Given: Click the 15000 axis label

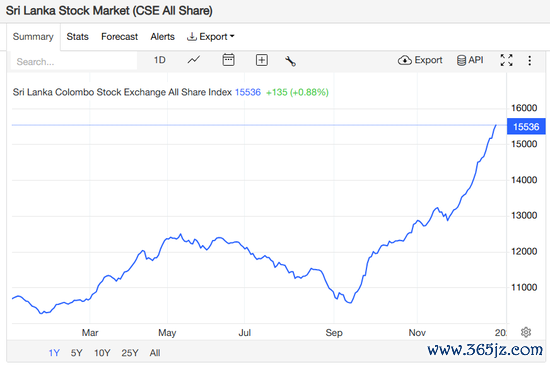Looking at the screenshot, I should pos(524,144).
